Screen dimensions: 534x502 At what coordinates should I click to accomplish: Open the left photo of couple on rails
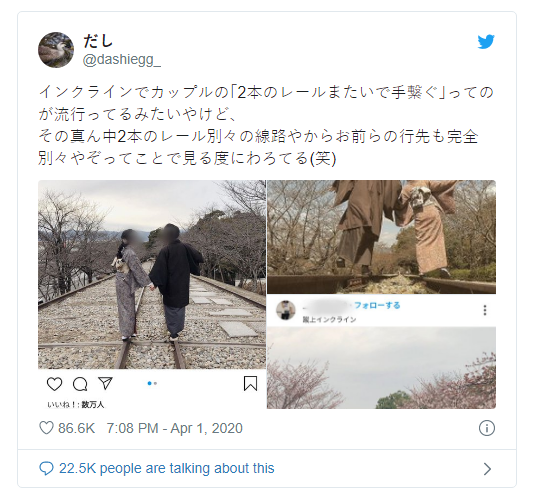click(x=152, y=274)
